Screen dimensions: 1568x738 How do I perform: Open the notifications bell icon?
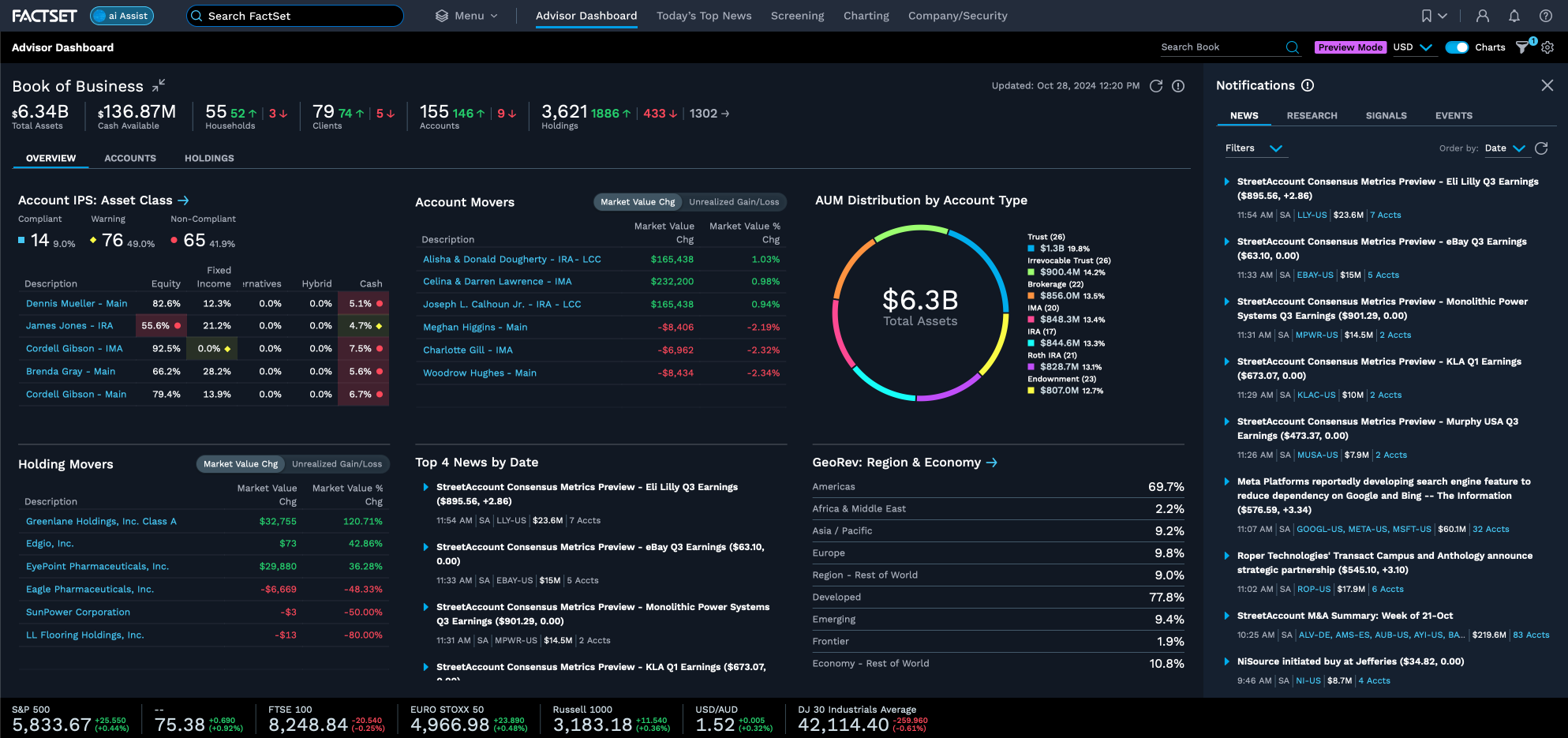point(1514,16)
